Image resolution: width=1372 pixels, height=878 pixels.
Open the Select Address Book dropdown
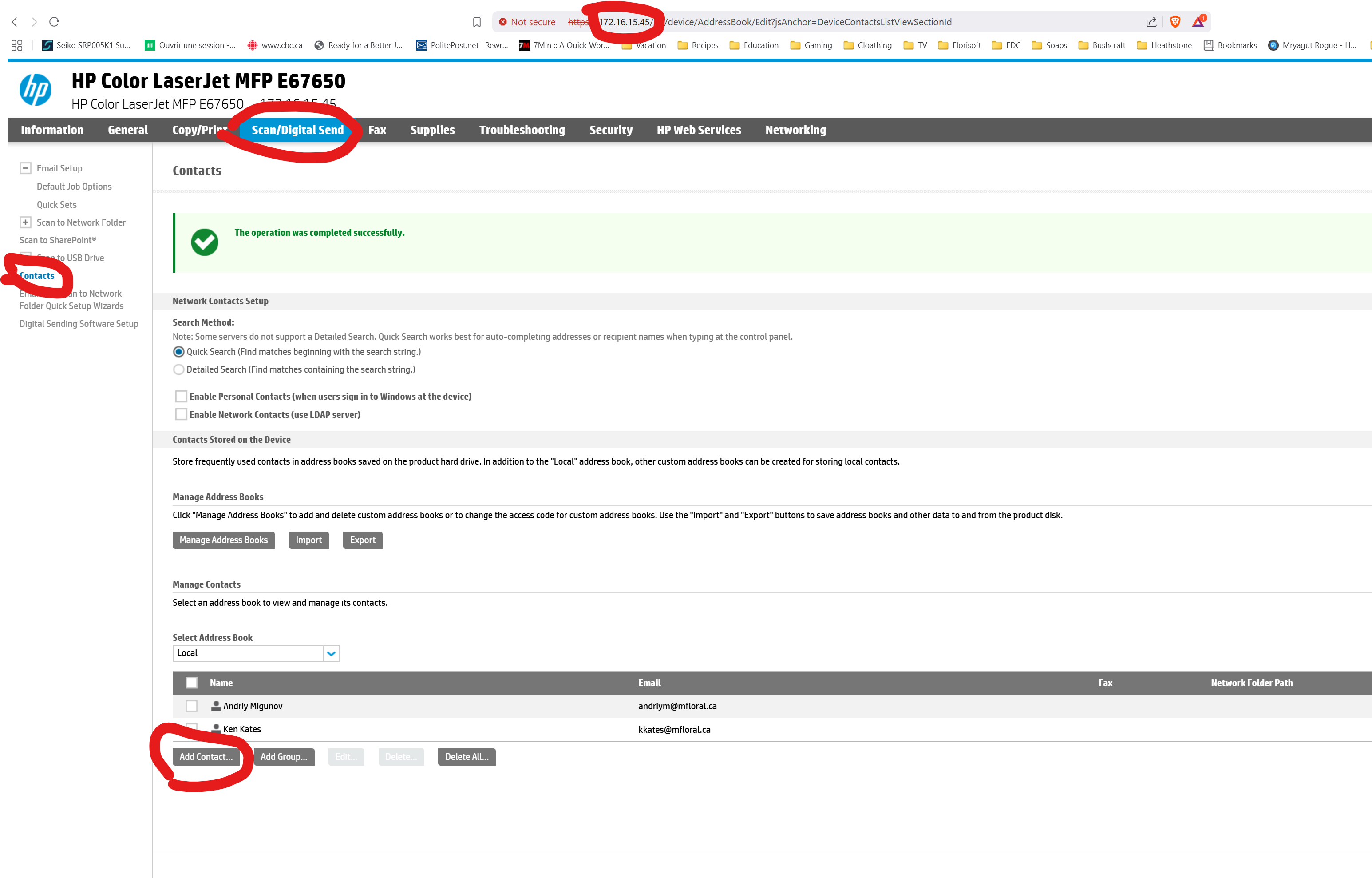click(x=257, y=653)
